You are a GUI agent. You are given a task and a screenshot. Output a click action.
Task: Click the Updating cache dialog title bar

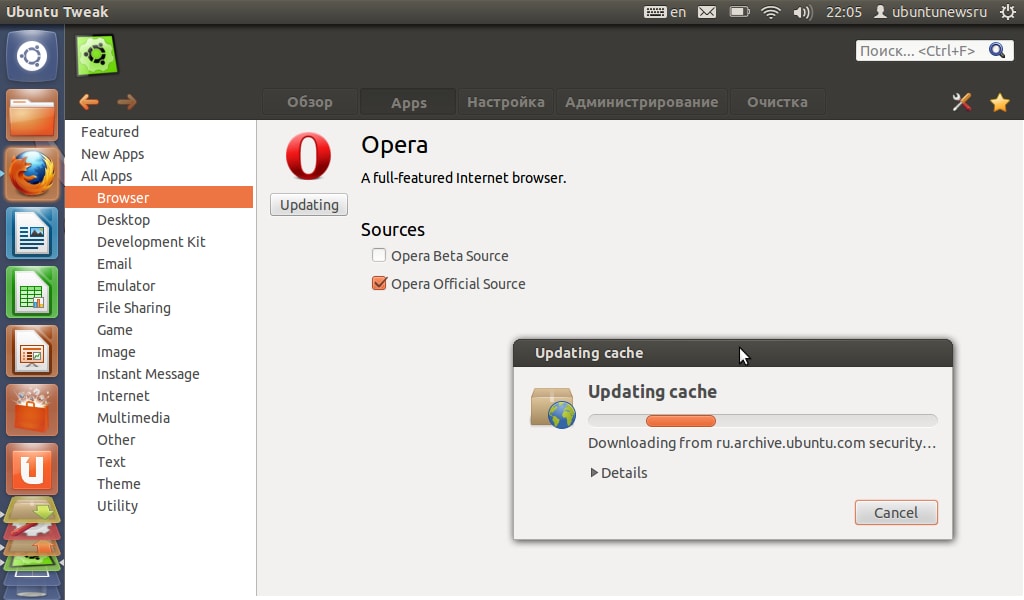click(733, 353)
